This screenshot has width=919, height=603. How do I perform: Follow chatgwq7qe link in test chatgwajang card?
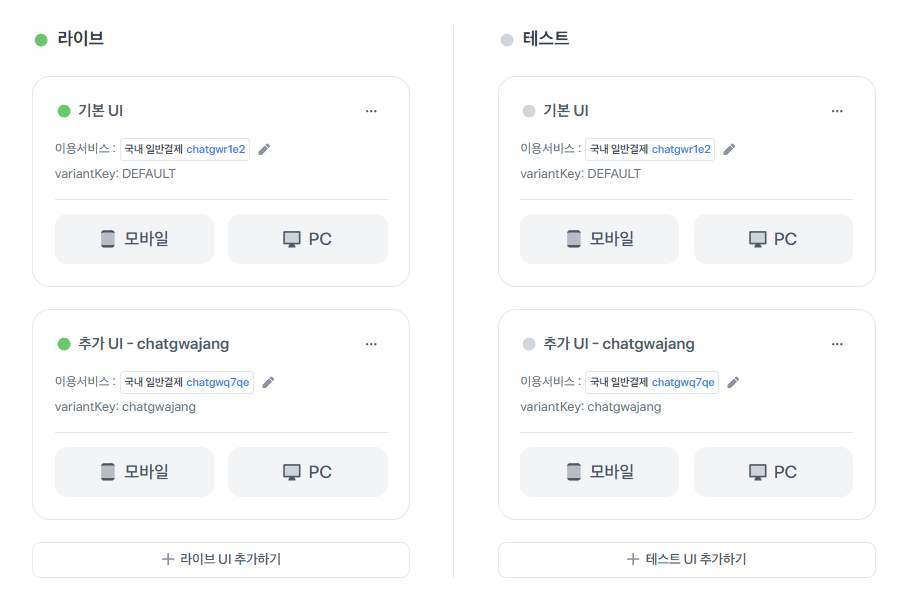tap(683, 383)
